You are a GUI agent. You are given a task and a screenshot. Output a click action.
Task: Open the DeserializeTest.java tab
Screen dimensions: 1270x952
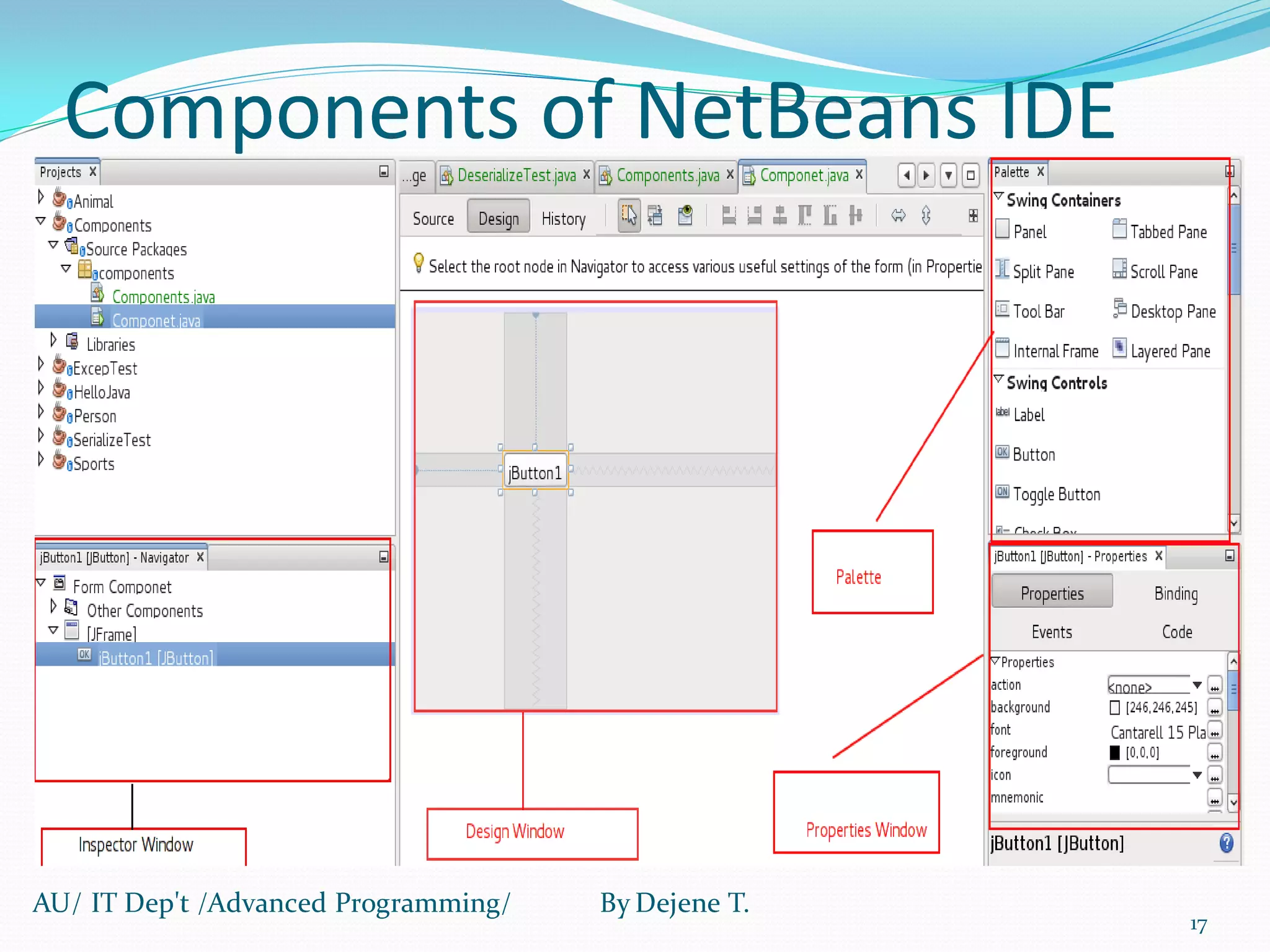pos(515,175)
